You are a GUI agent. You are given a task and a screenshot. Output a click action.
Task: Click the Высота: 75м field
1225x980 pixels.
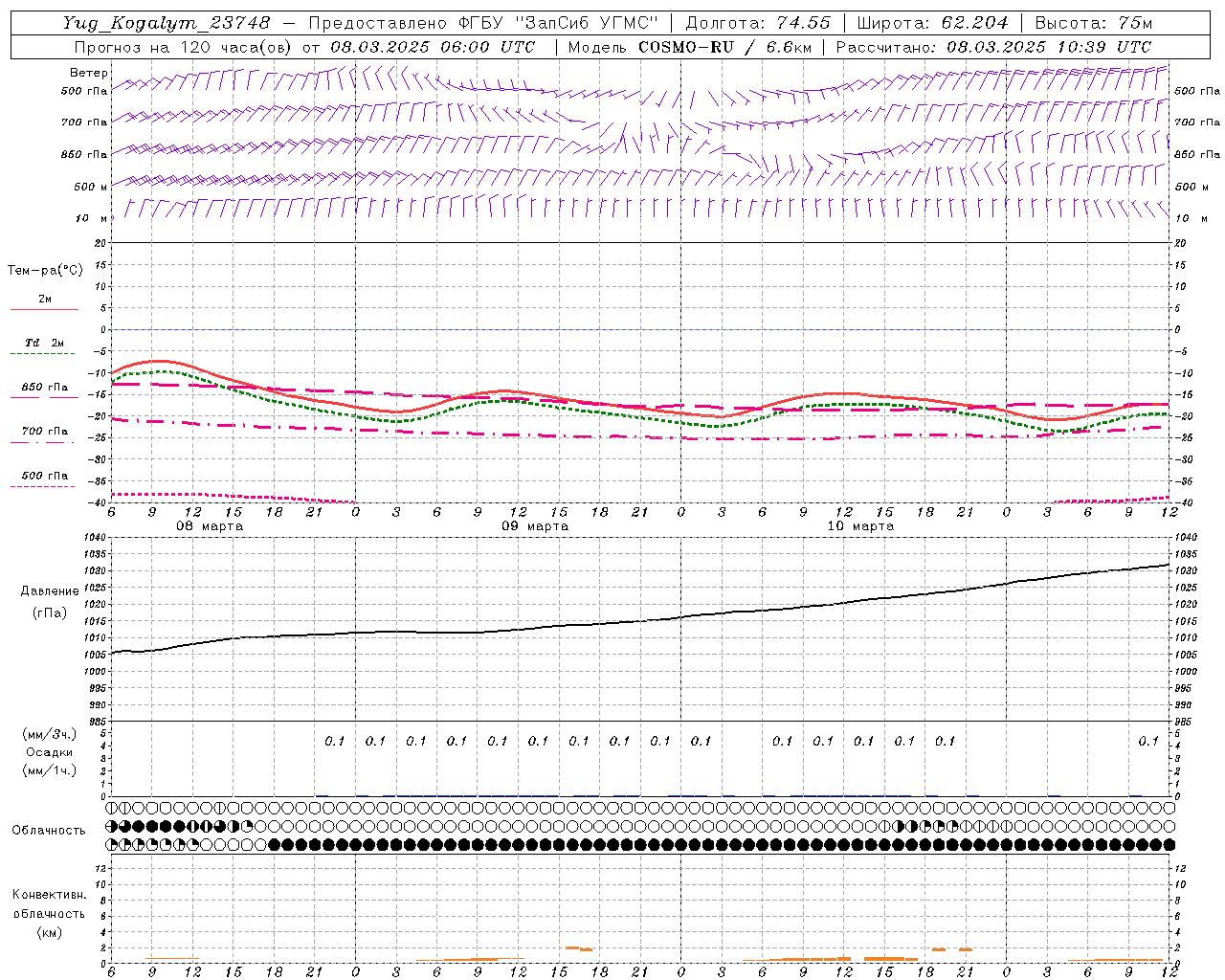[x=1094, y=23]
